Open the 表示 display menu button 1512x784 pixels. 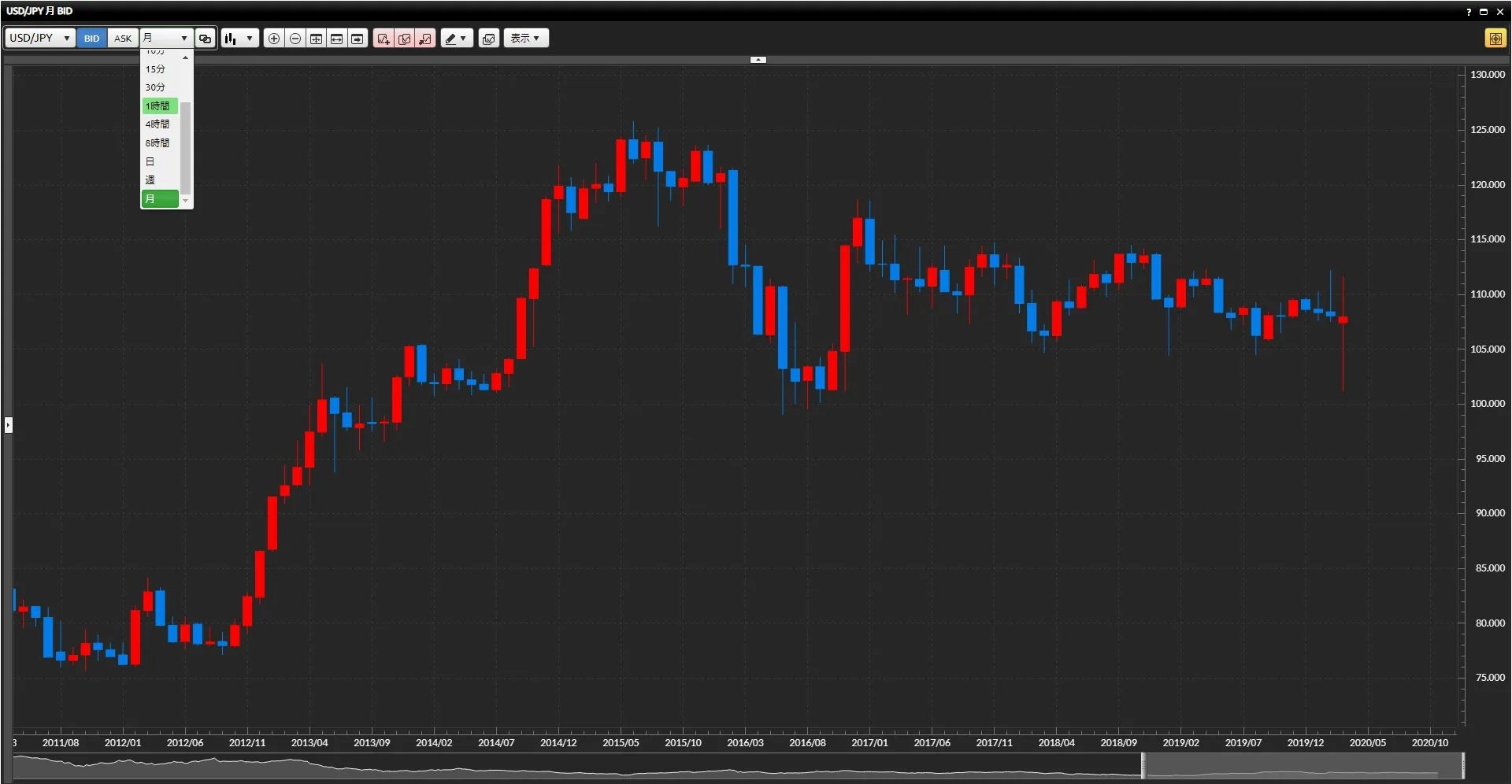click(x=525, y=39)
